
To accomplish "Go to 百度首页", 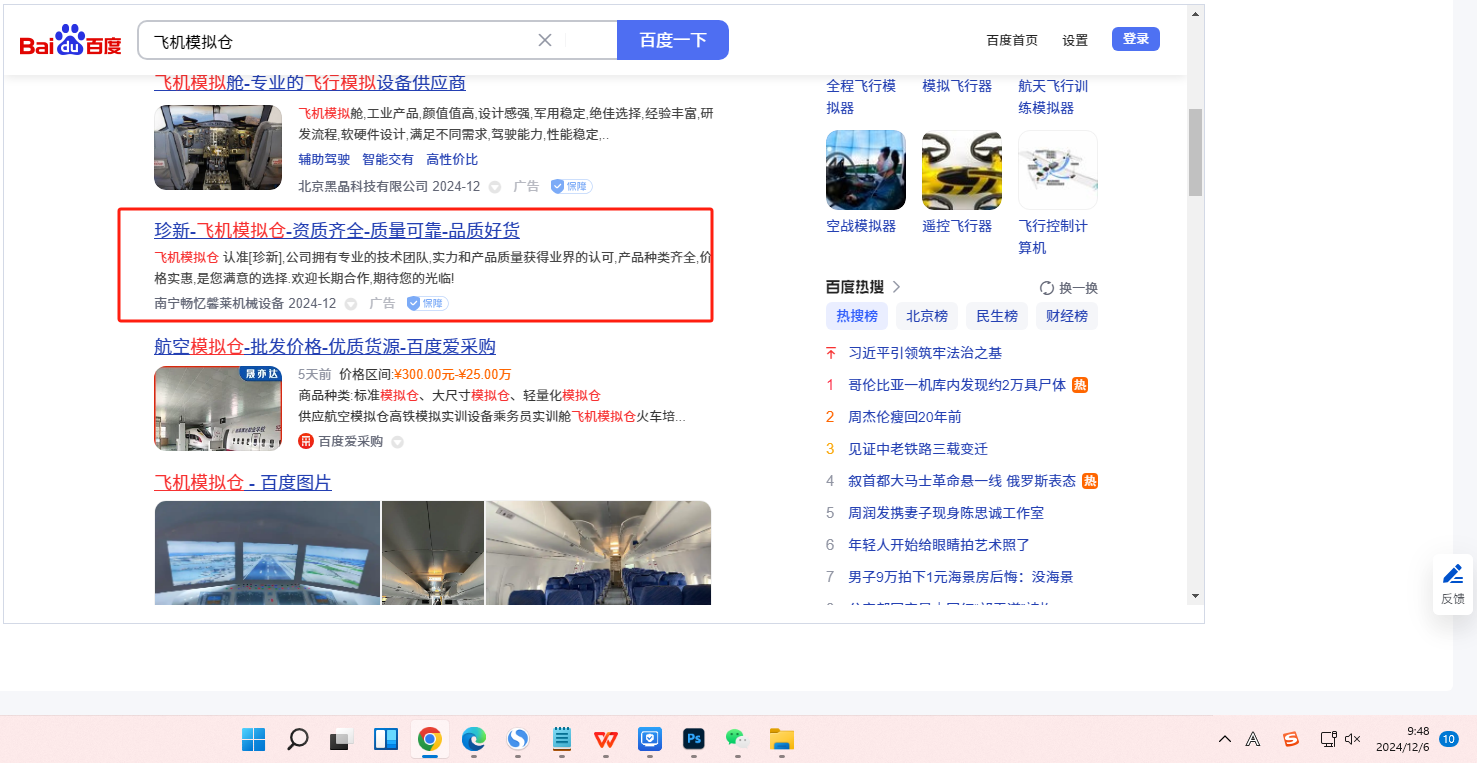I will [x=1012, y=40].
